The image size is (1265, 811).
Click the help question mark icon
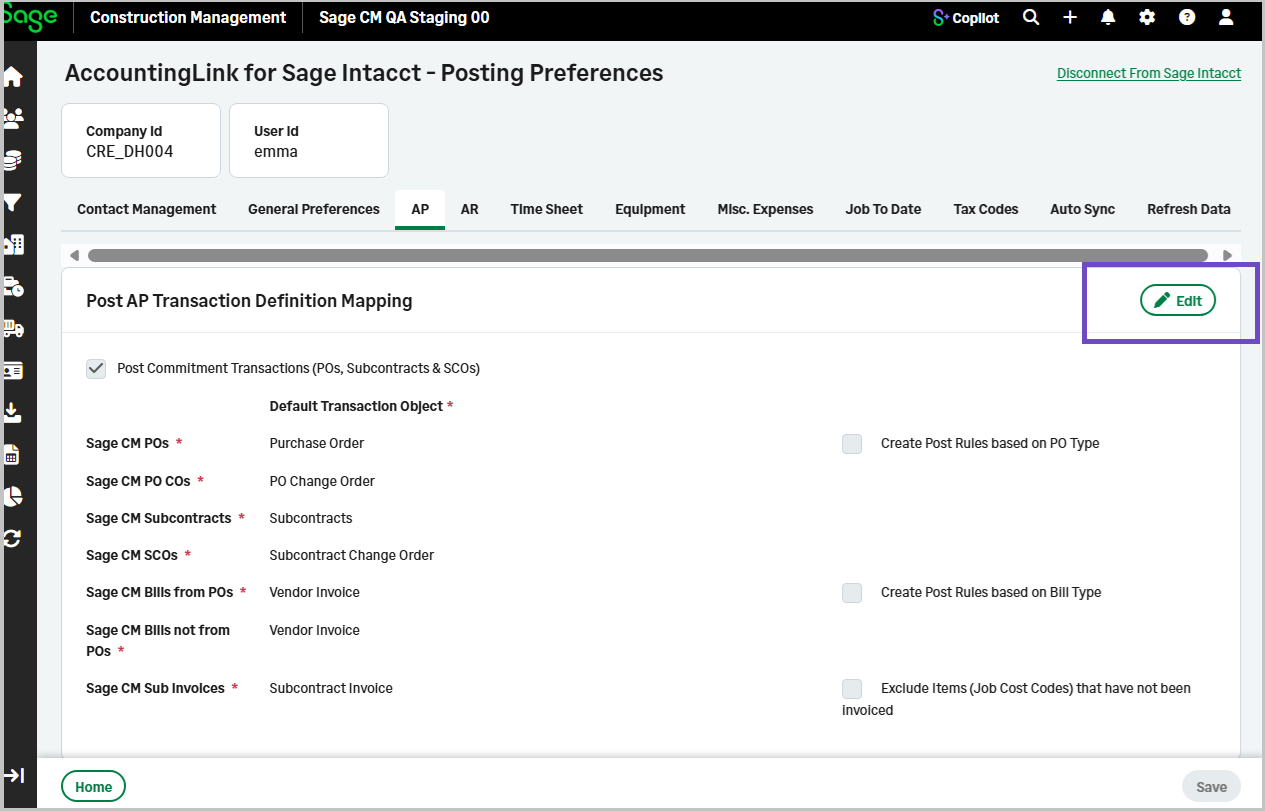coord(1187,18)
